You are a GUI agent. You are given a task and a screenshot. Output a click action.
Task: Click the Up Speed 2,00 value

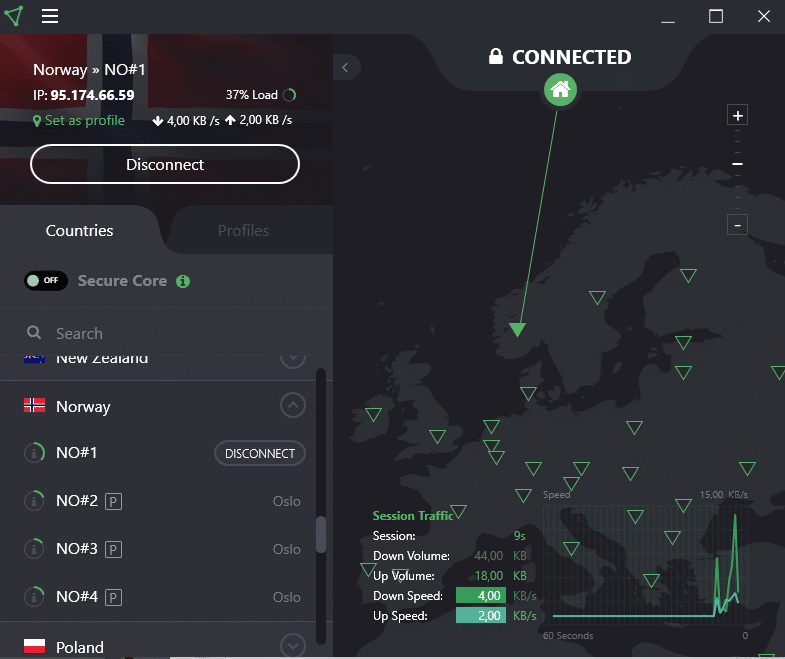click(x=481, y=615)
